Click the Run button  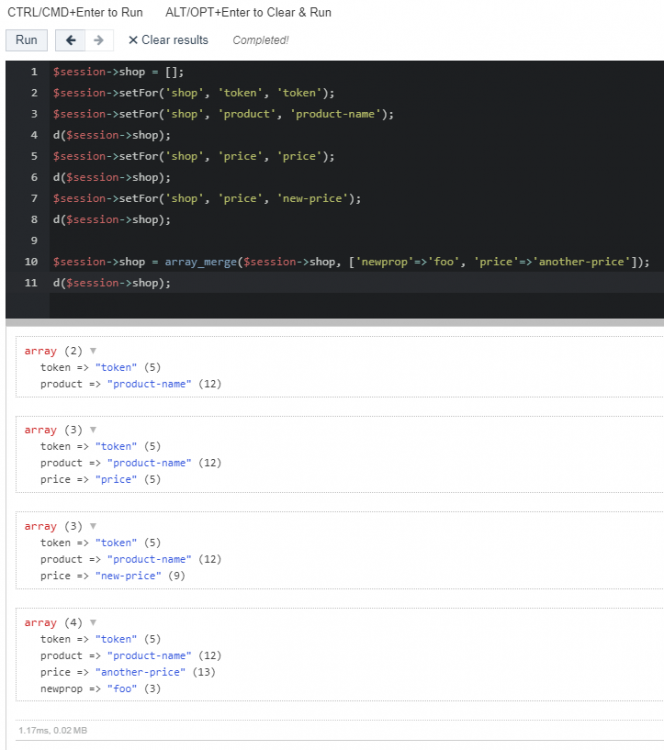click(x=26, y=40)
